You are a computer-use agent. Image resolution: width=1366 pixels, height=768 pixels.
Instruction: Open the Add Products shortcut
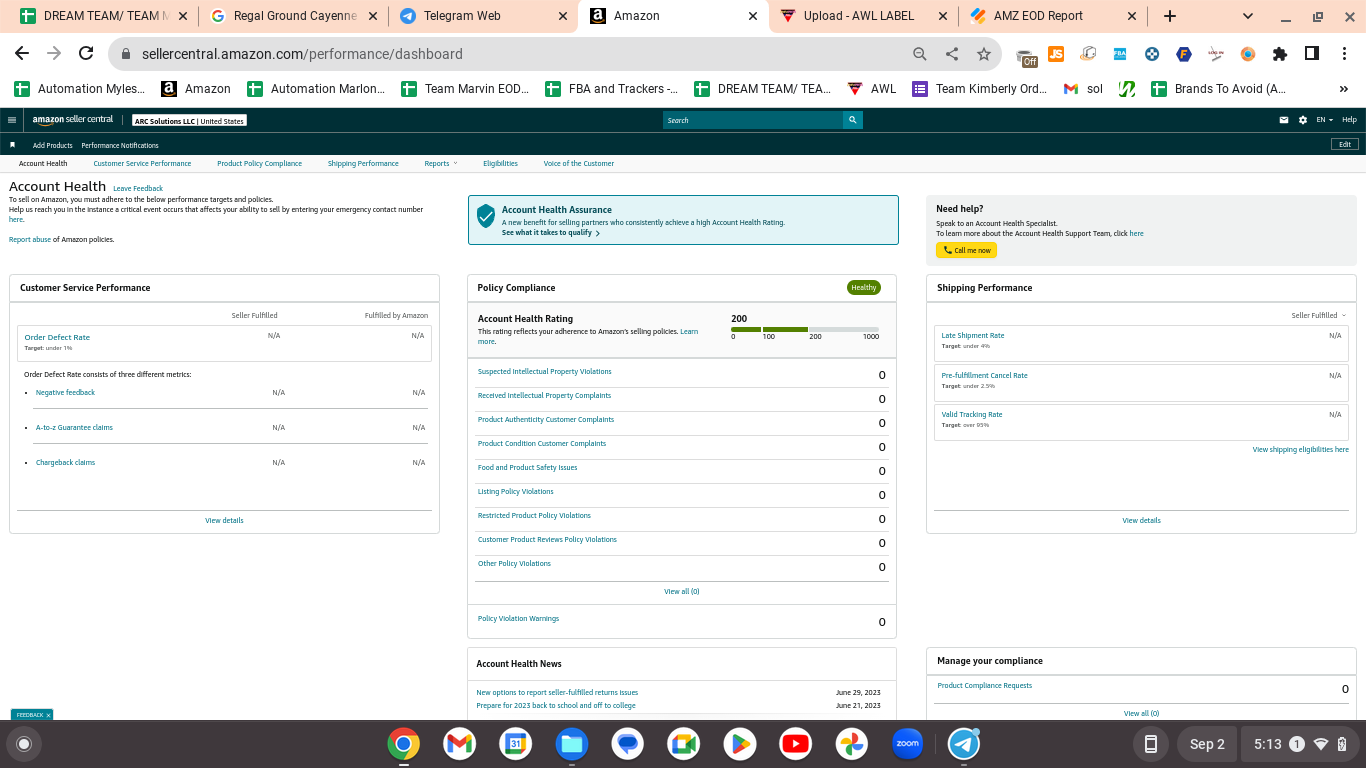[52, 145]
